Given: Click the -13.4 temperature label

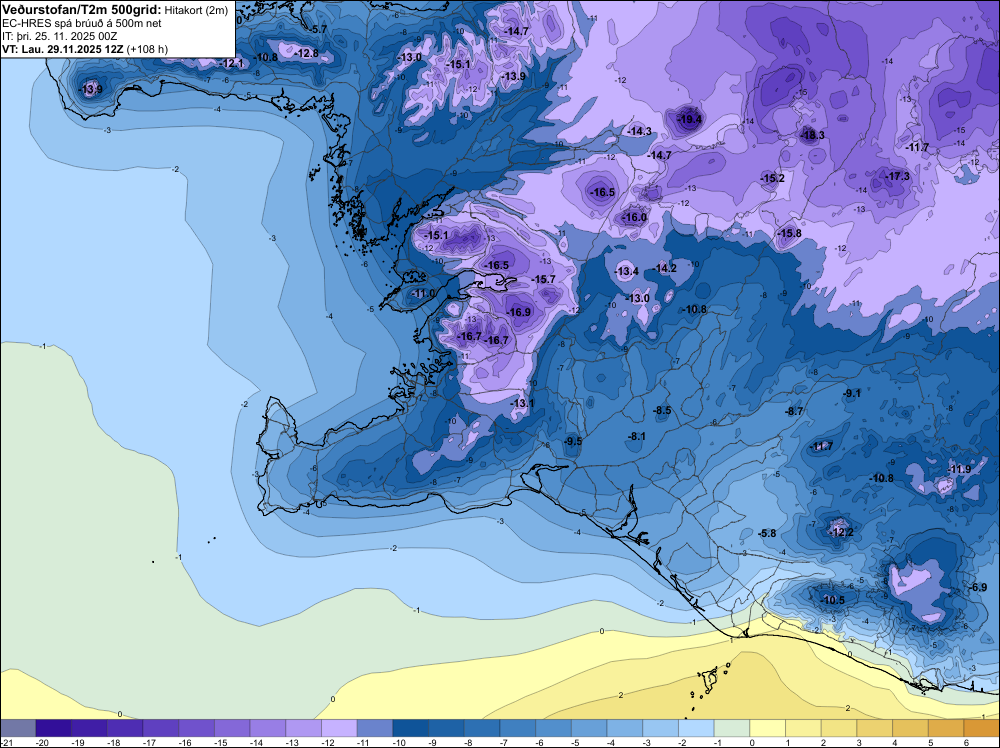Looking at the screenshot, I should coord(626,272).
